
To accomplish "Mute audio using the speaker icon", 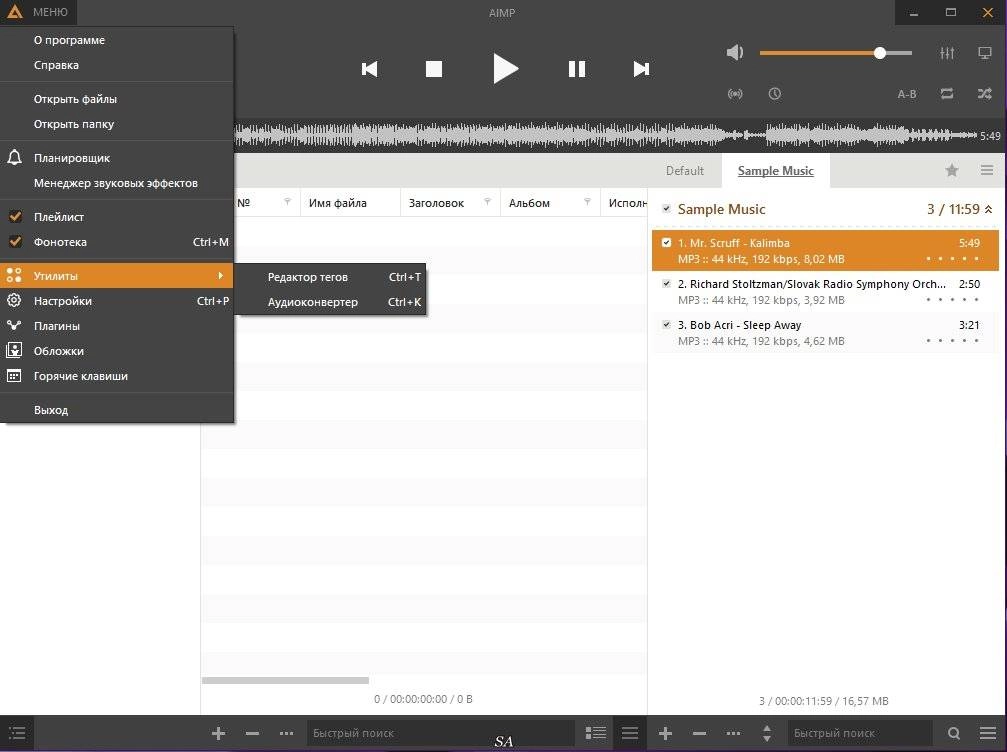I will [735, 53].
